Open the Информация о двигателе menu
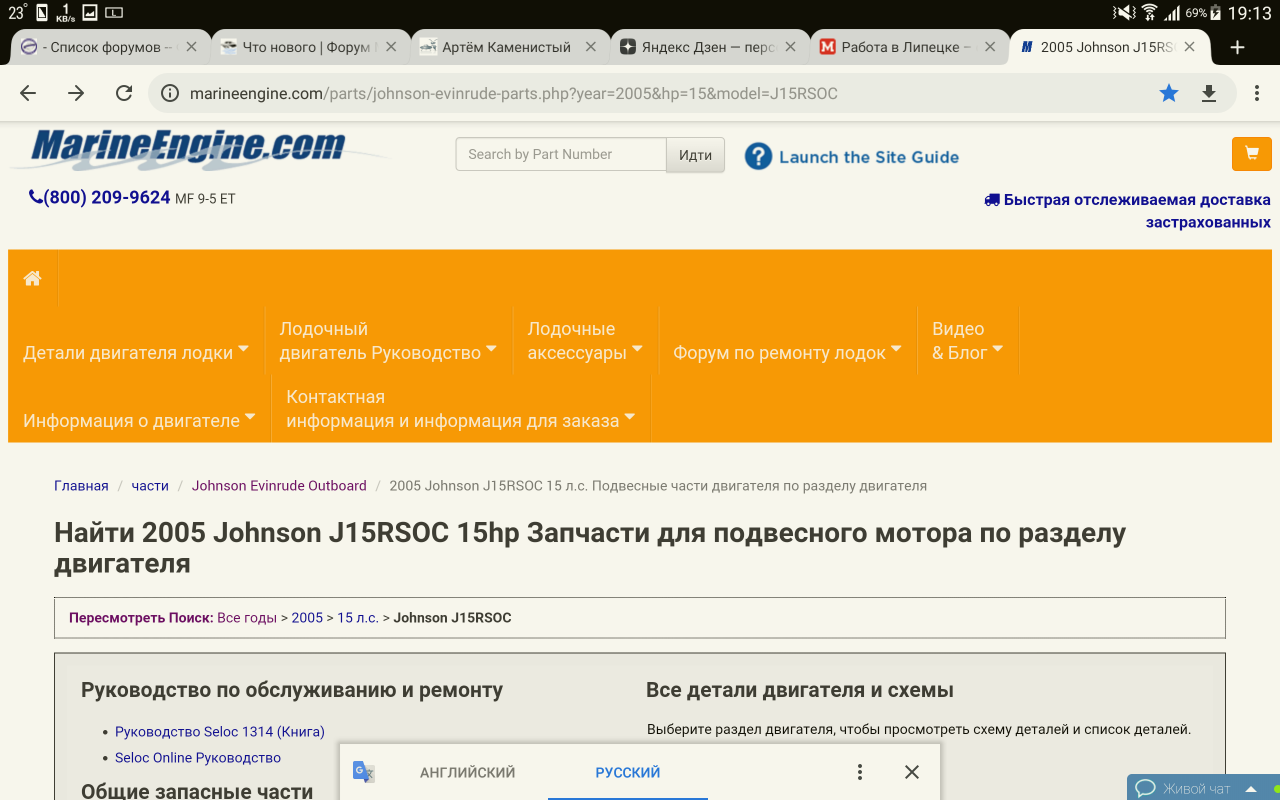The height and width of the screenshot is (800, 1280). (x=139, y=420)
